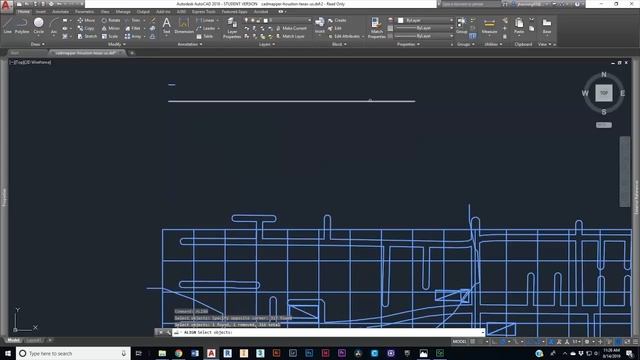
Task: Click the ByLayer color swatch
Action: point(401,20)
